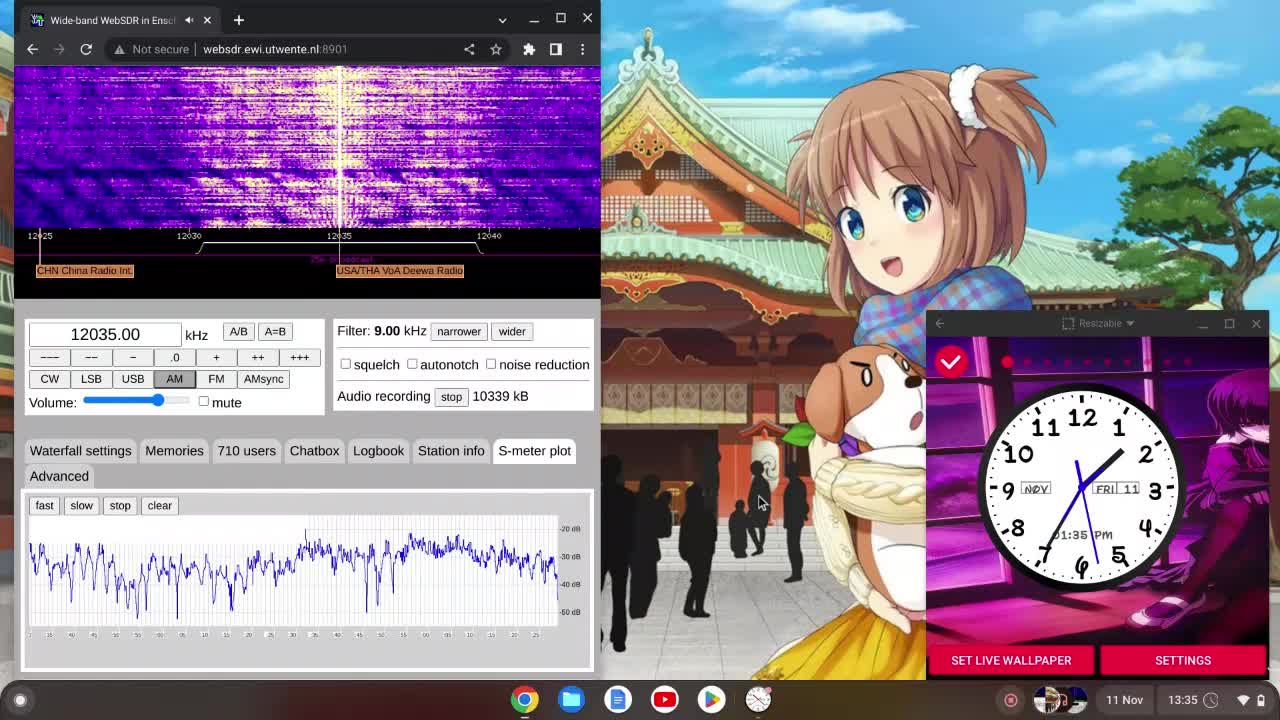Click the A=B button
Viewport: 1280px width, 720px height.
(x=275, y=332)
